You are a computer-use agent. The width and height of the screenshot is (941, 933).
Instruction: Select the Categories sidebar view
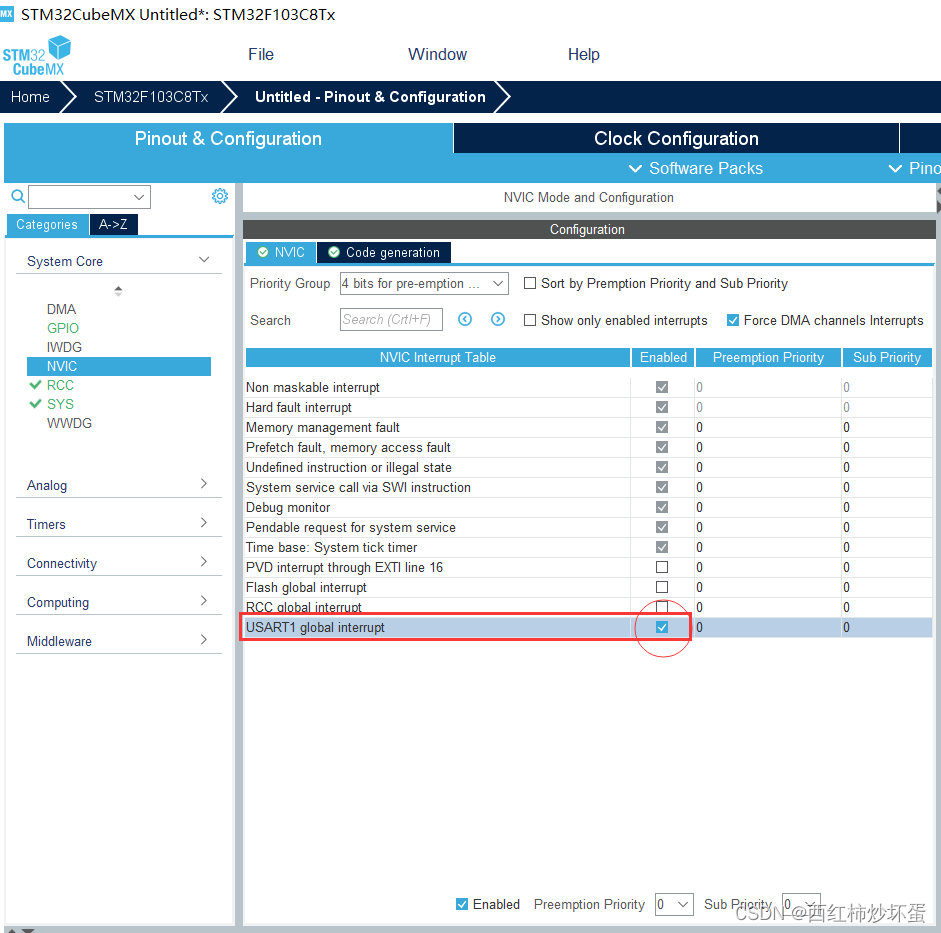47,224
